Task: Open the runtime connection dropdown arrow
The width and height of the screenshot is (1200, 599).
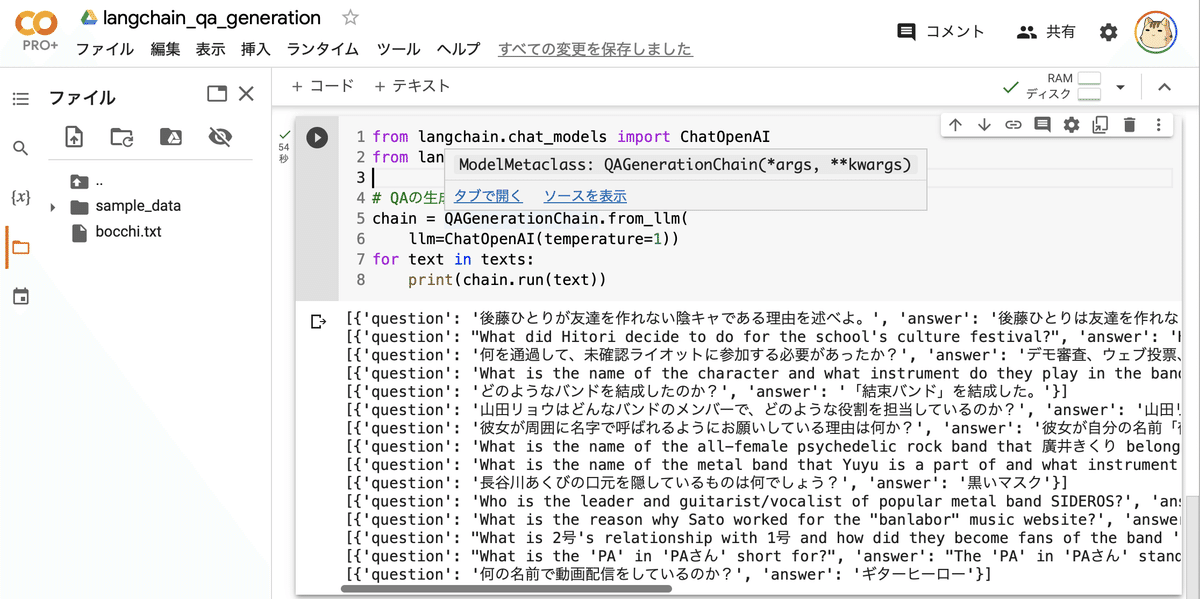Action: [1121, 87]
